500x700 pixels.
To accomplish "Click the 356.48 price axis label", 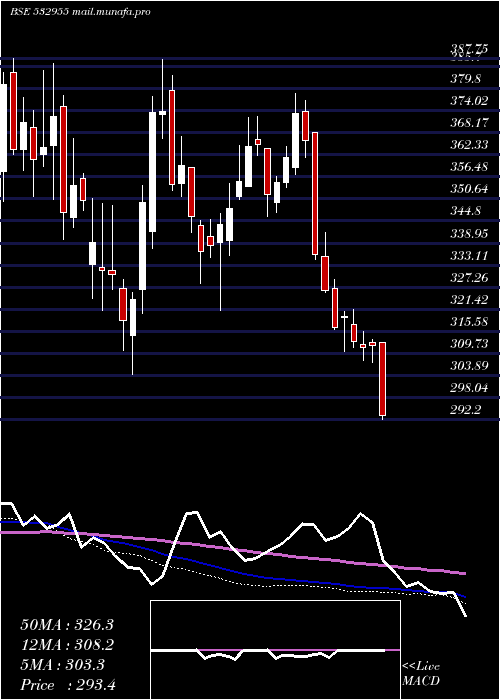I will point(469,167).
